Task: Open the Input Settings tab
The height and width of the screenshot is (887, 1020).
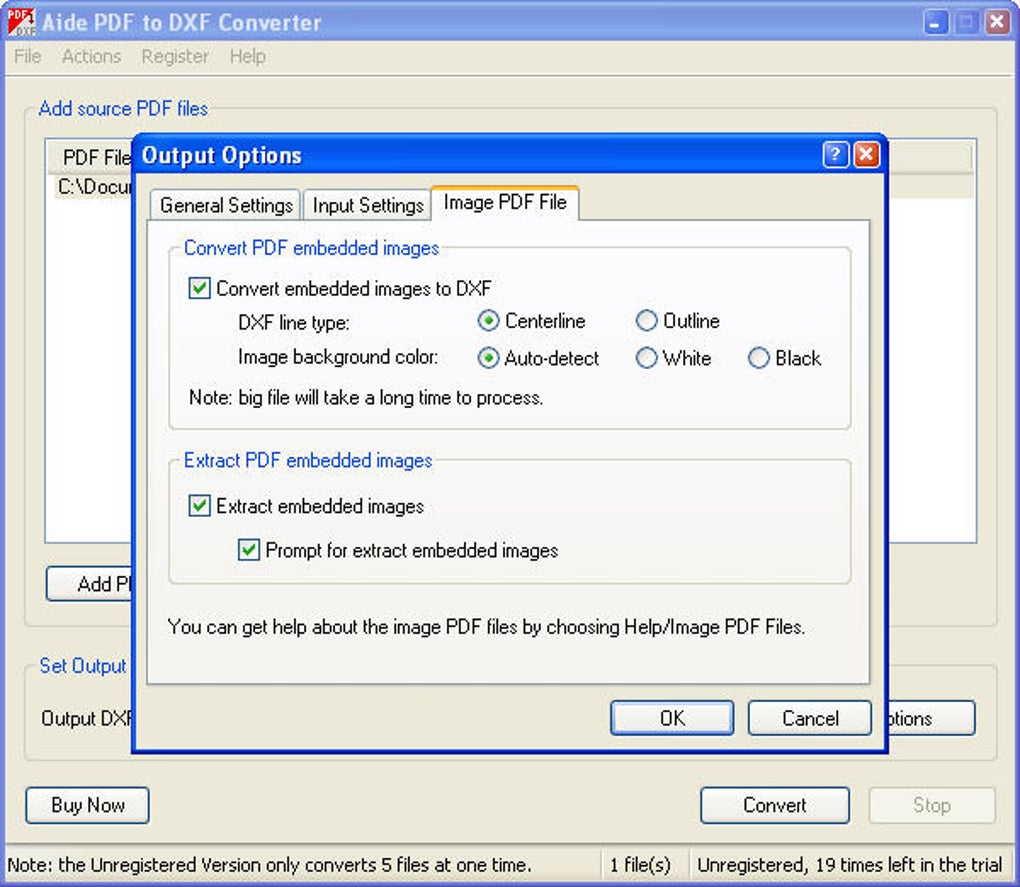Action: click(367, 205)
